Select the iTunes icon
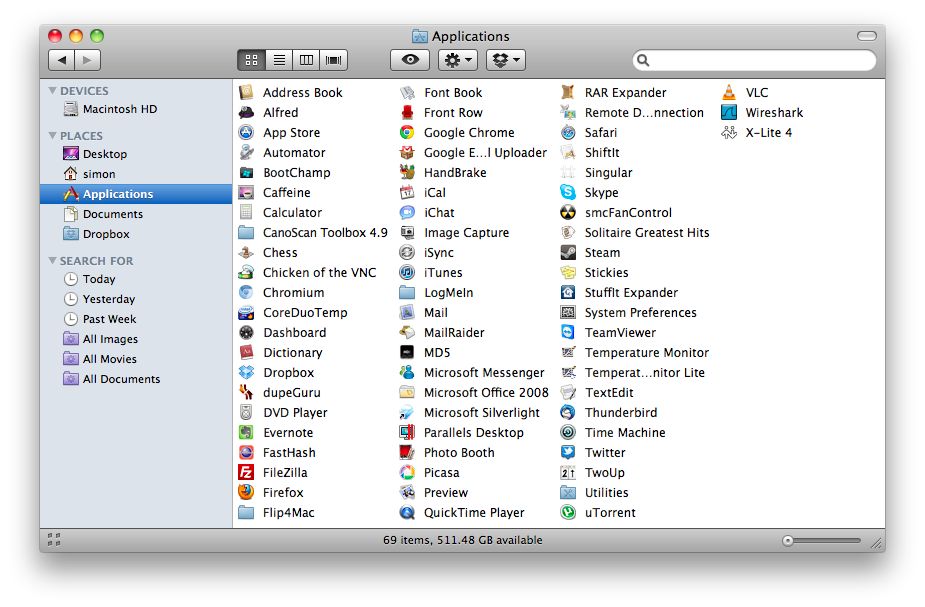925x607 pixels. pyautogui.click(x=407, y=273)
